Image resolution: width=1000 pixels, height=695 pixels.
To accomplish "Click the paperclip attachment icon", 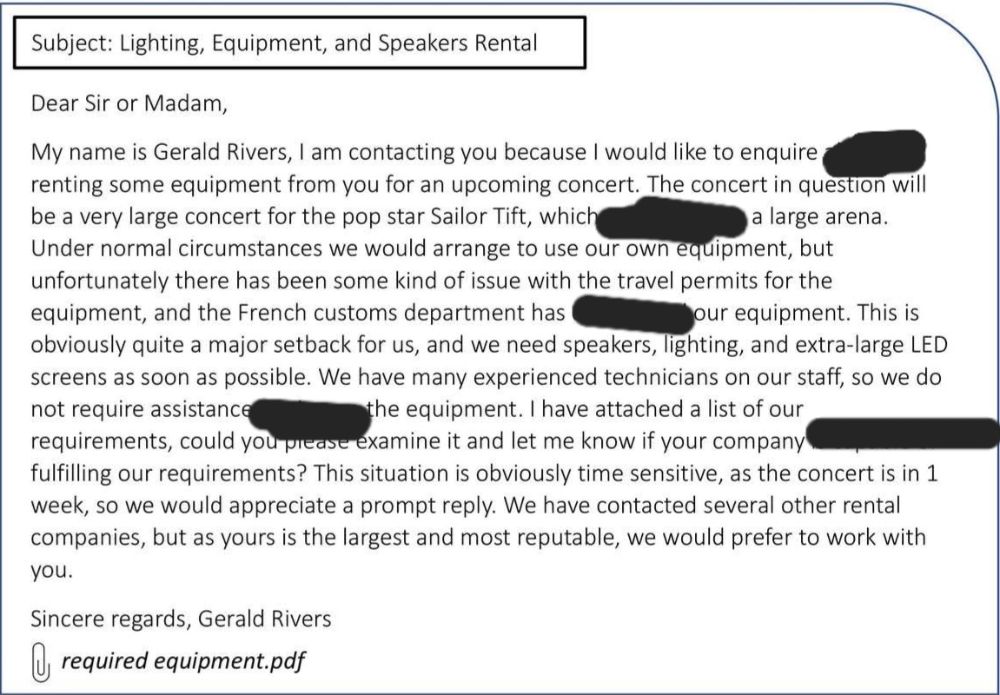I will pos(40,662).
